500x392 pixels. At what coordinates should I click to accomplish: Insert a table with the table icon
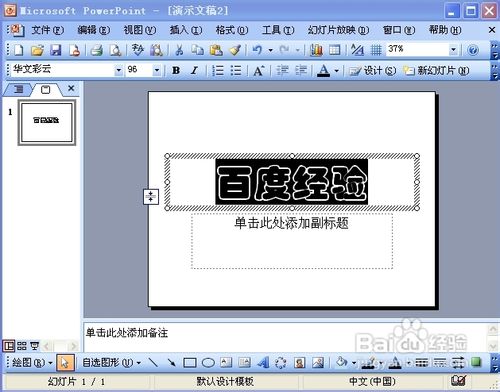[335, 50]
